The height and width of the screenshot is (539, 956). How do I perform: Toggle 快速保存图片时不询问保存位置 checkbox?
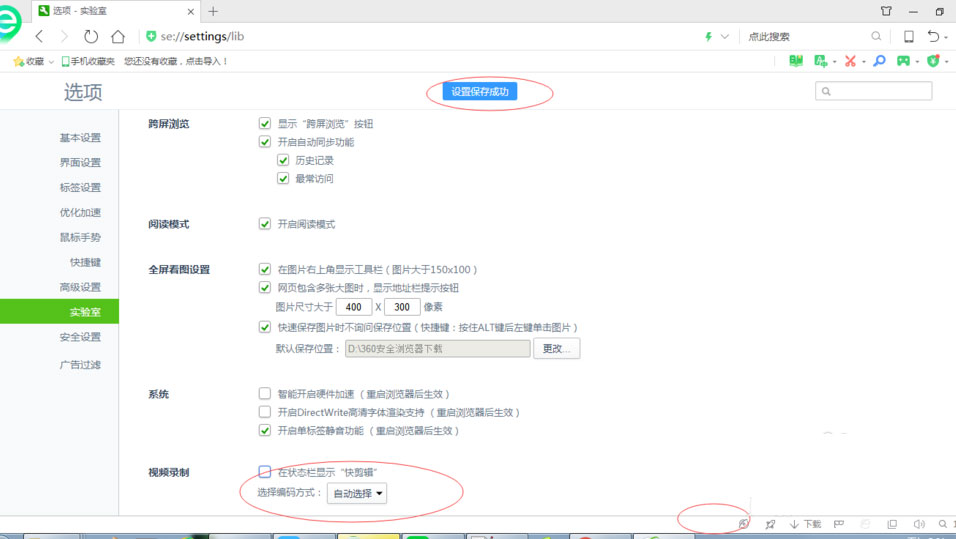pyautogui.click(x=265, y=327)
